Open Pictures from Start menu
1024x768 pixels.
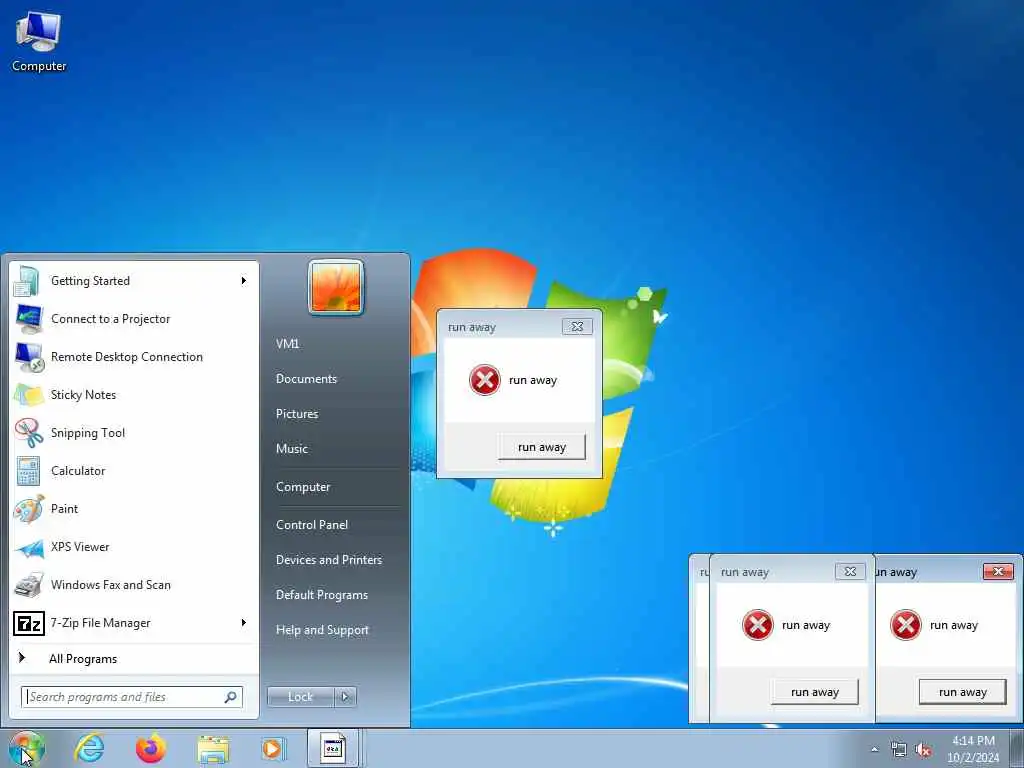(x=297, y=414)
